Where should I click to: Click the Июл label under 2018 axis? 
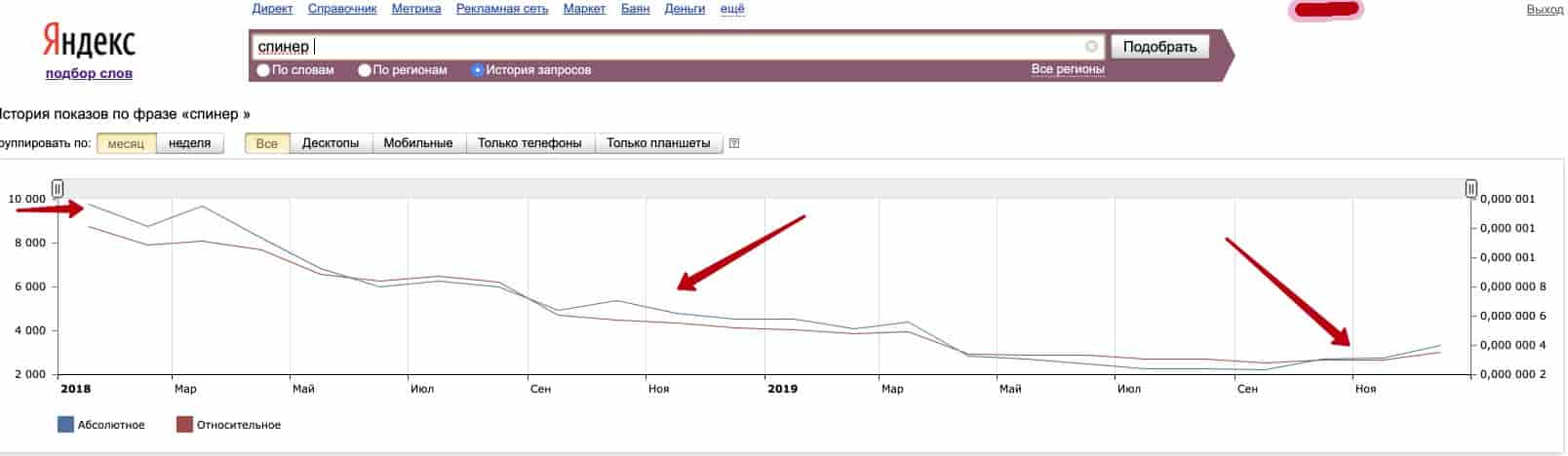click(421, 389)
